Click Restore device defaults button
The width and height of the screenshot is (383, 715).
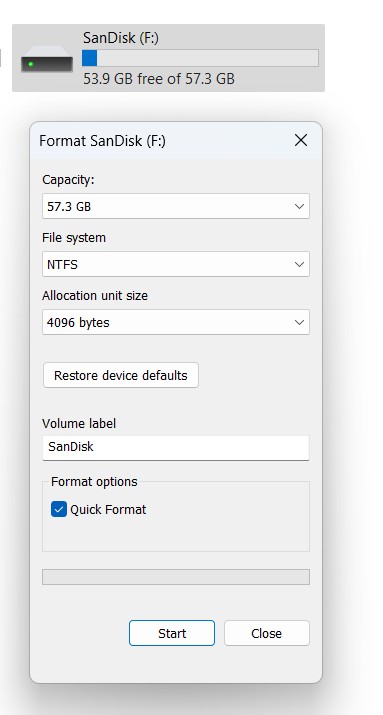tap(121, 375)
